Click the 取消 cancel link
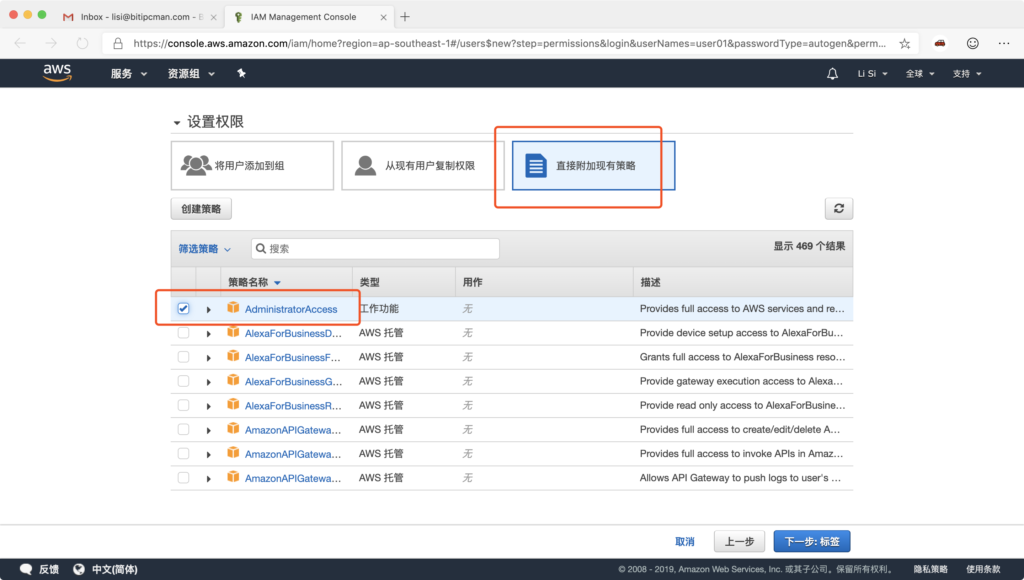Image resolution: width=1024 pixels, height=580 pixels. [x=684, y=541]
